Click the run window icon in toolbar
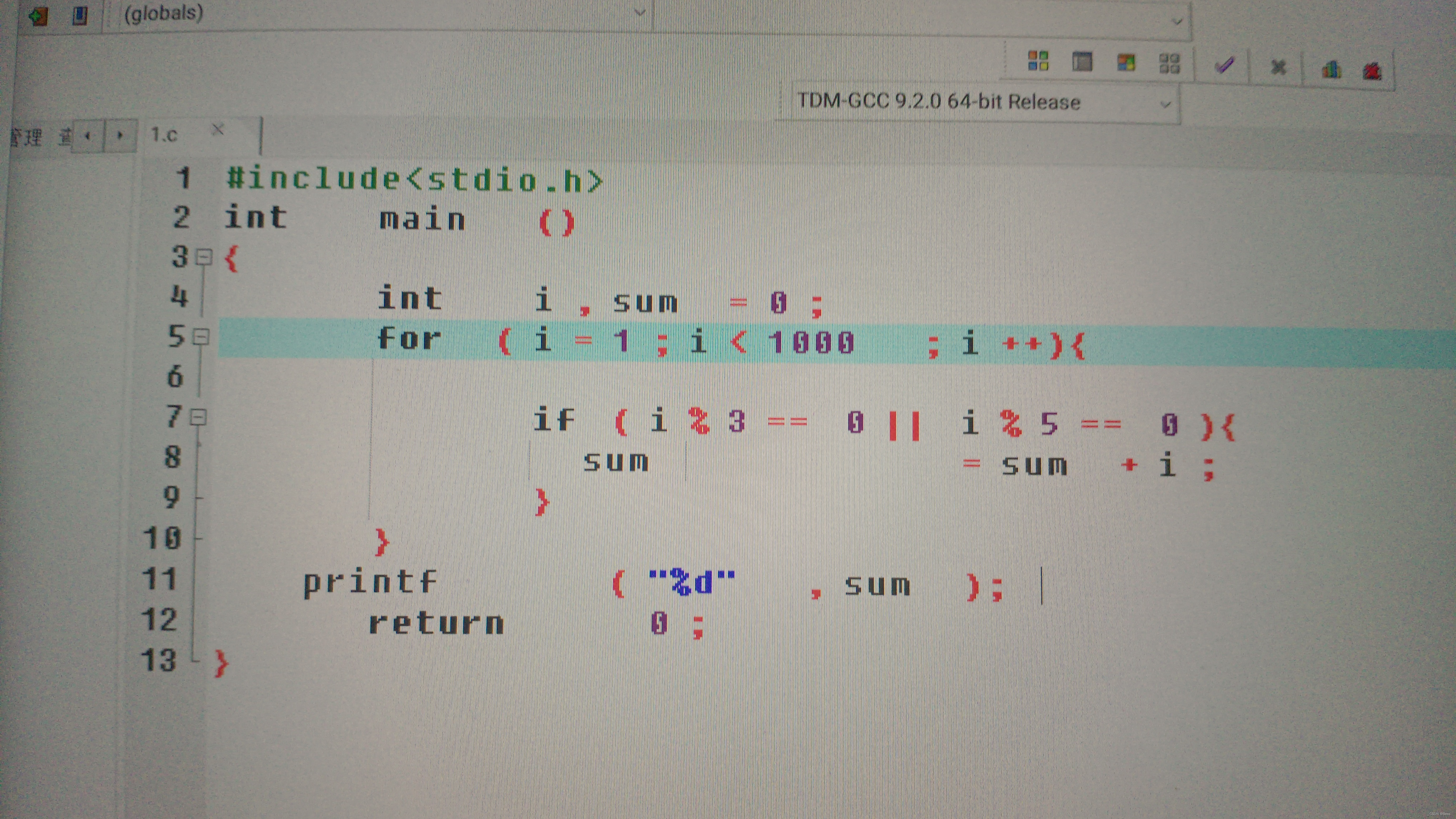1456x819 pixels. (x=1082, y=62)
